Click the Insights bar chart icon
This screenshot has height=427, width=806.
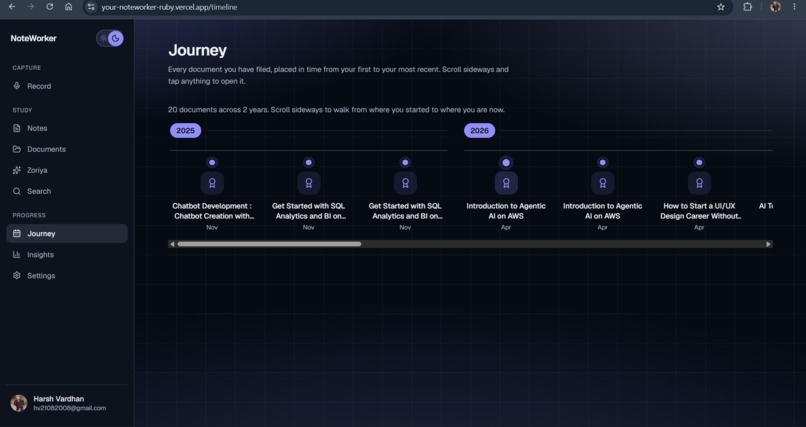(x=16, y=254)
